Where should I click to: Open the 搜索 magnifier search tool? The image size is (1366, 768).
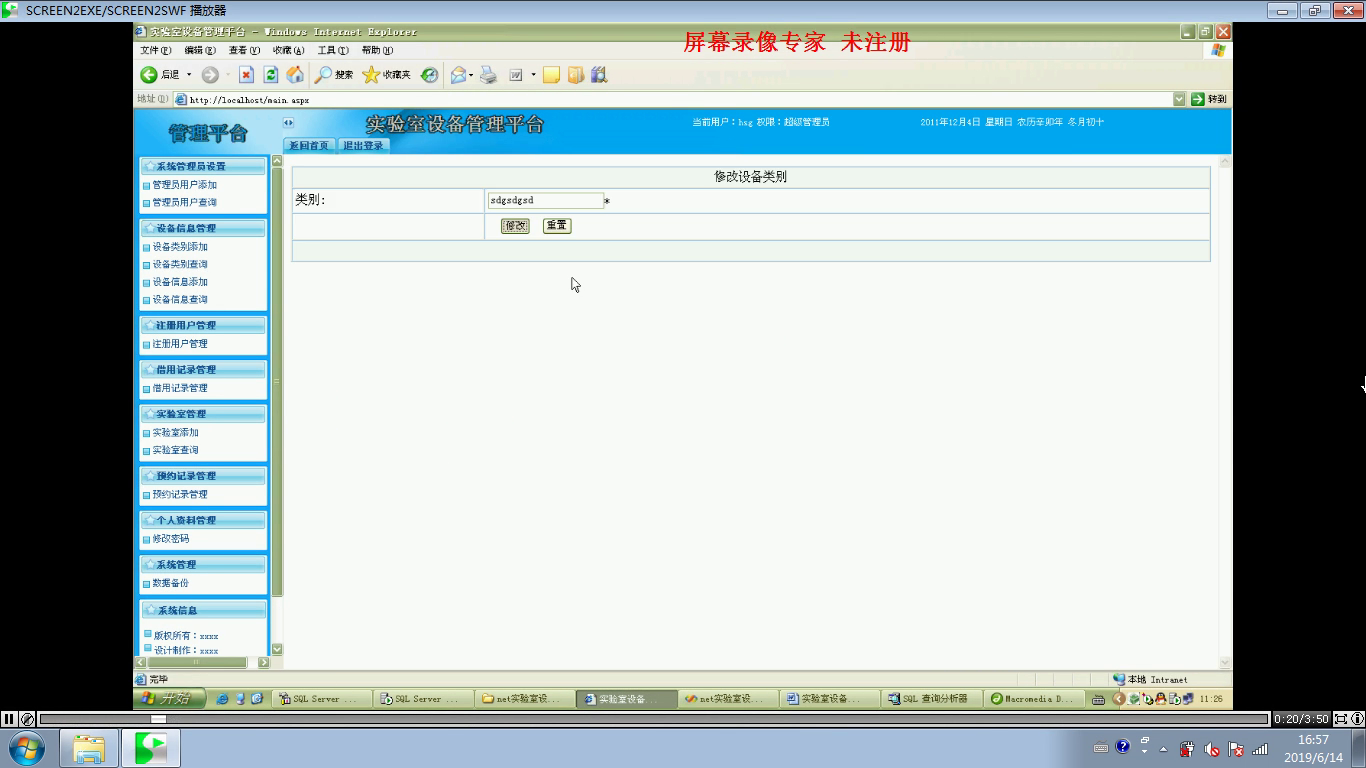(x=334, y=75)
